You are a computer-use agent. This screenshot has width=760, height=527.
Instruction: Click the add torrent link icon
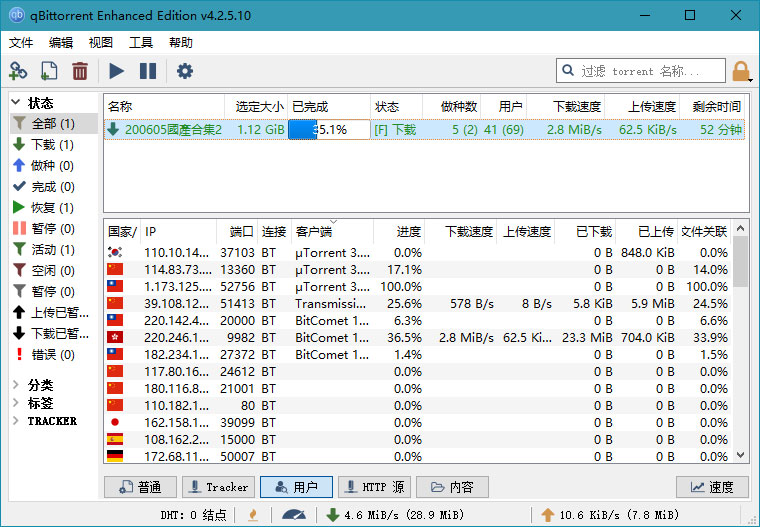click(x=18, y=71)
